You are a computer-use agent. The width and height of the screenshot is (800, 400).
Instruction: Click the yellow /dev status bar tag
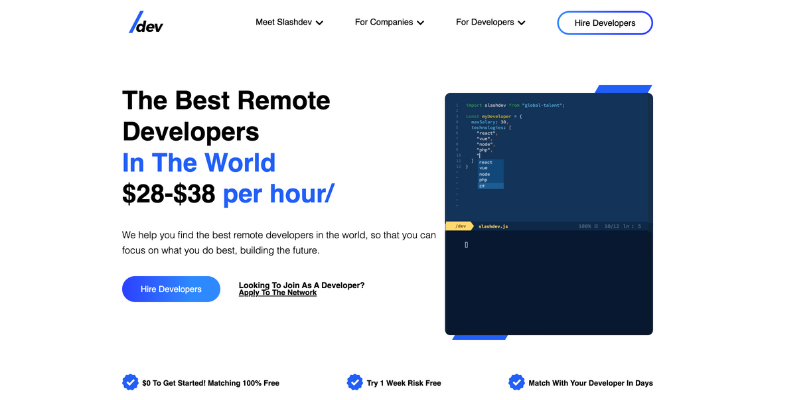pos(460,226)
